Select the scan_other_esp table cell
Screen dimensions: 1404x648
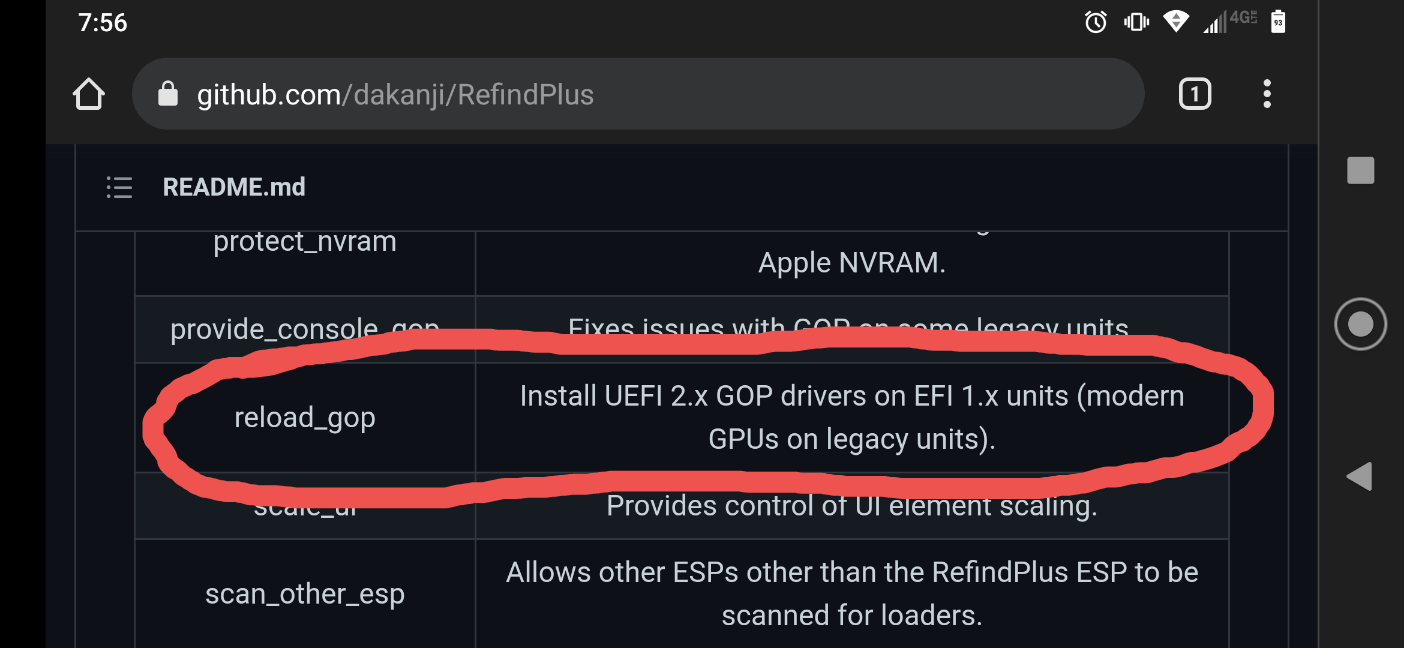click(305, 594)
